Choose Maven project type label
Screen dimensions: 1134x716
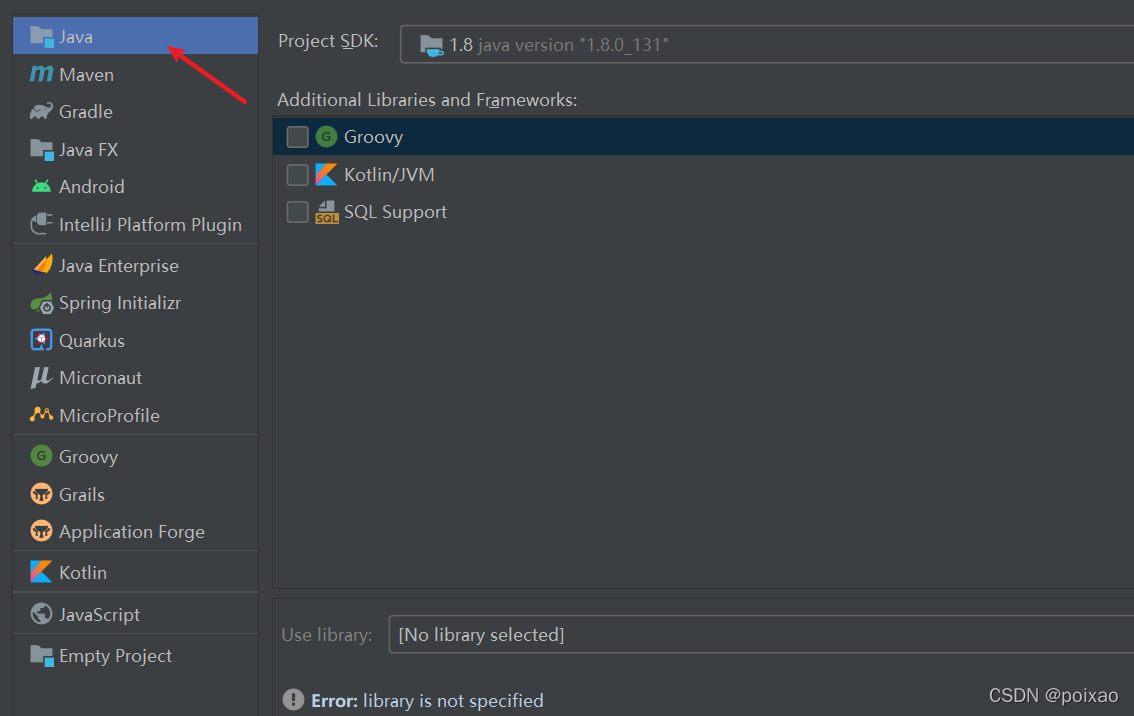tap(86, 74)
